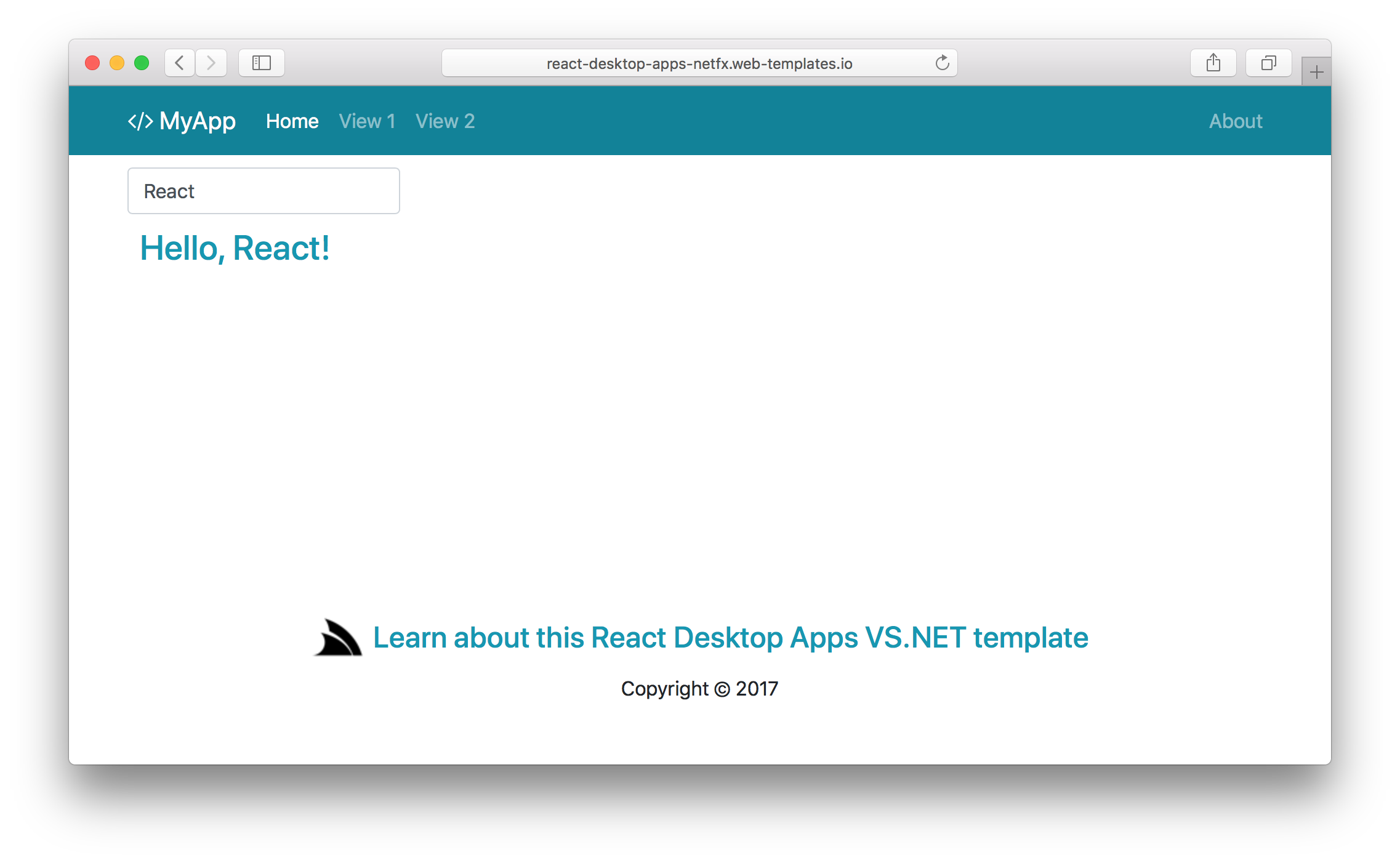Viewport: 1400px width, 863px height.
Task: Click the Safari back arrow button
Action: (x=180, y=63)
